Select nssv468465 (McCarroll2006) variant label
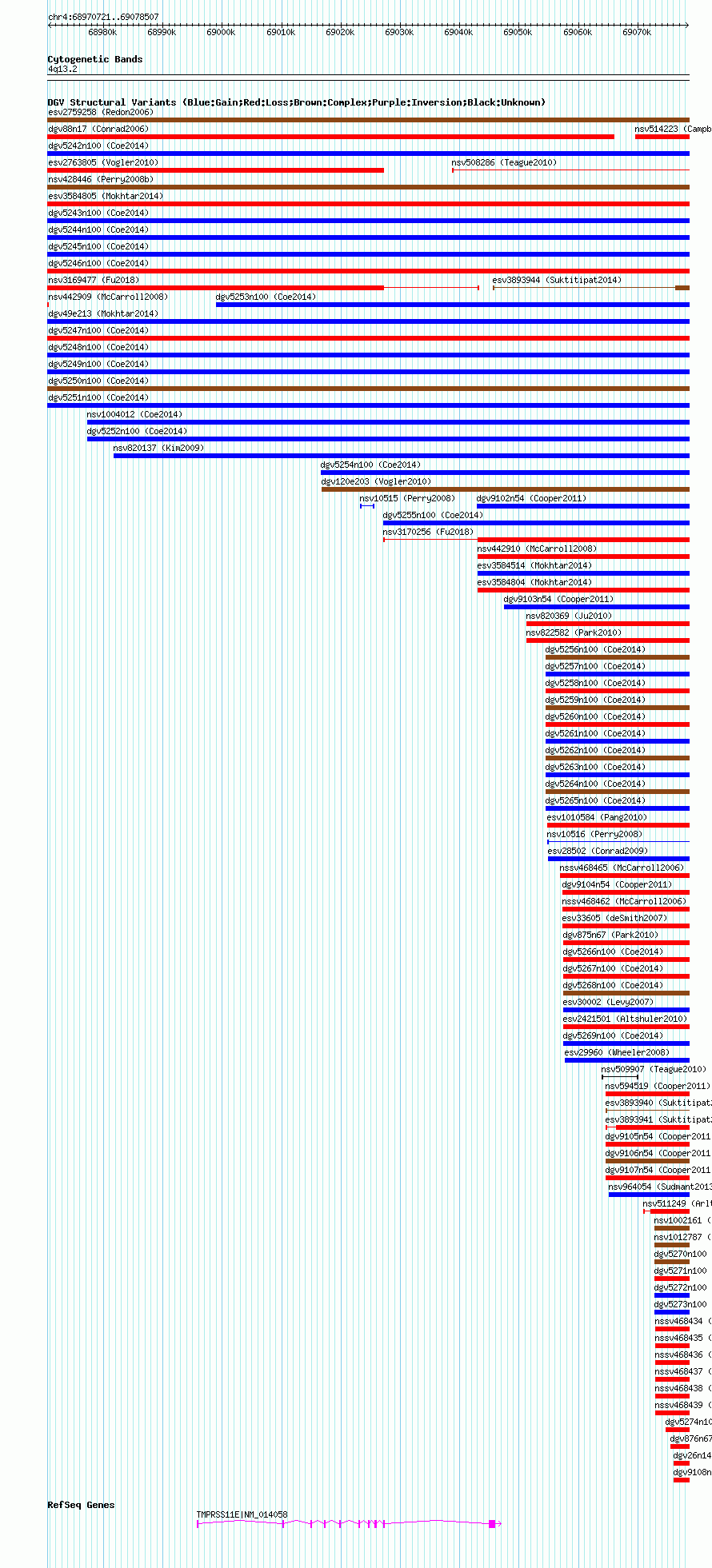Image resolution: width=712 pixels, height=1568 pixels. click(x=622, y=868)
